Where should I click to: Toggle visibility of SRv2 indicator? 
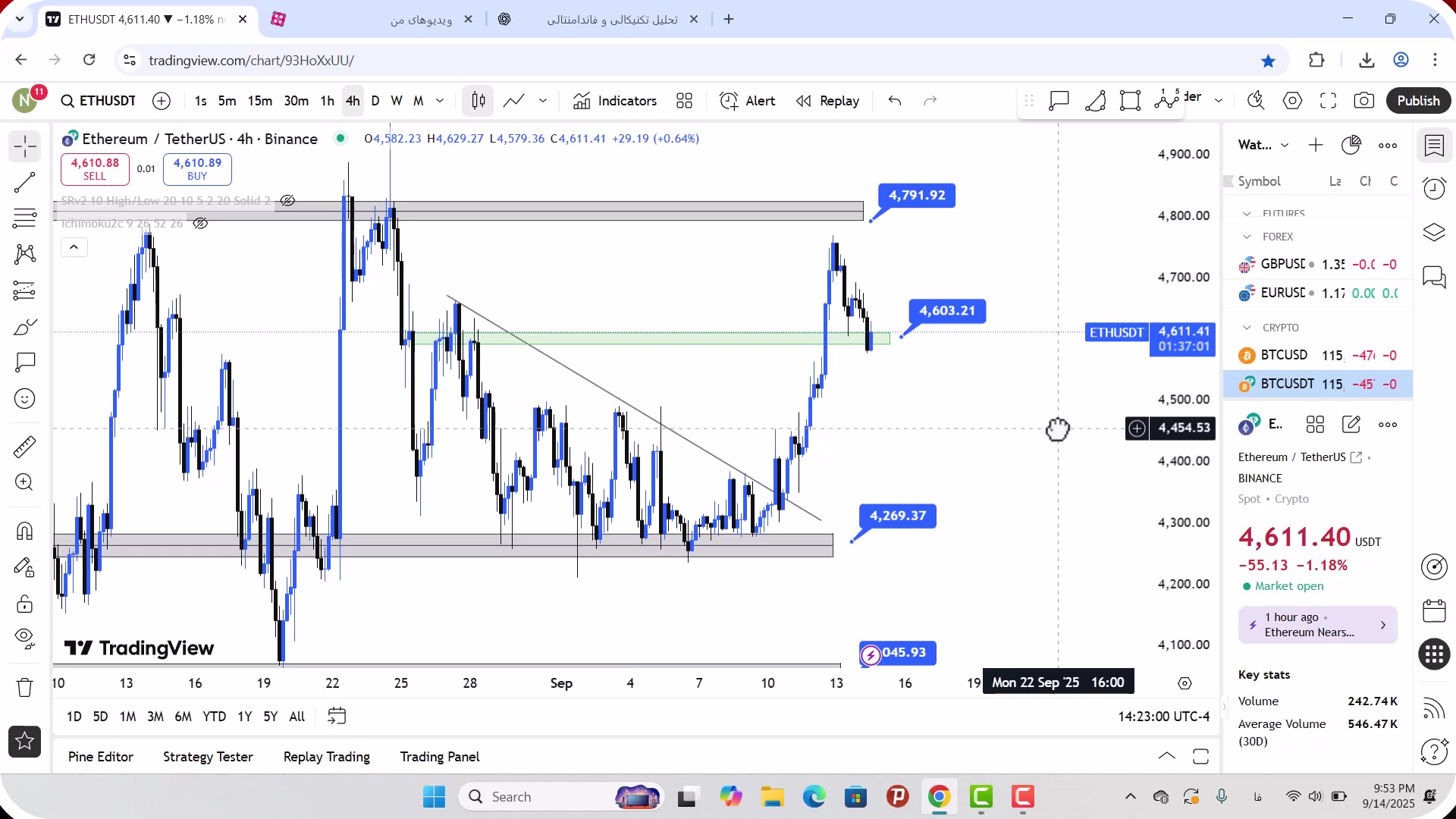[287, 201]
